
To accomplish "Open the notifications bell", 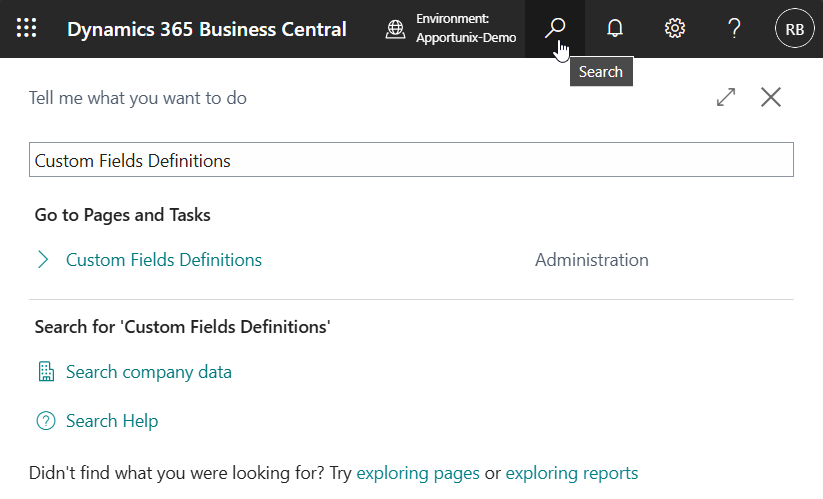I will 615,29.
